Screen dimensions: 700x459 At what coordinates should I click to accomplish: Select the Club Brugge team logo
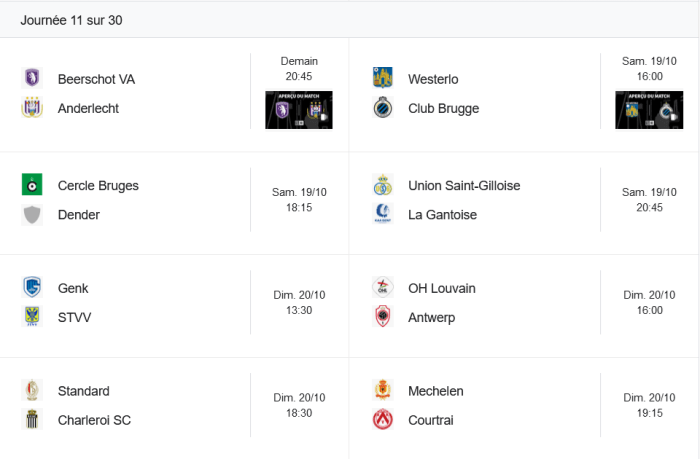383,108
